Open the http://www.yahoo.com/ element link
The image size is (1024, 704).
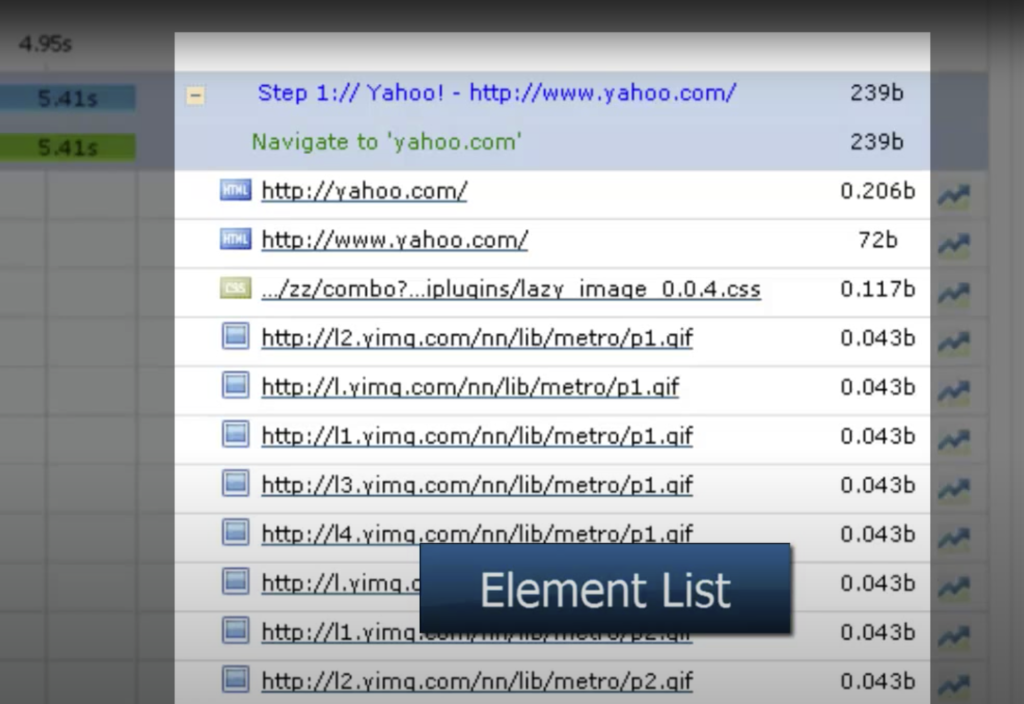coord(394,240)
